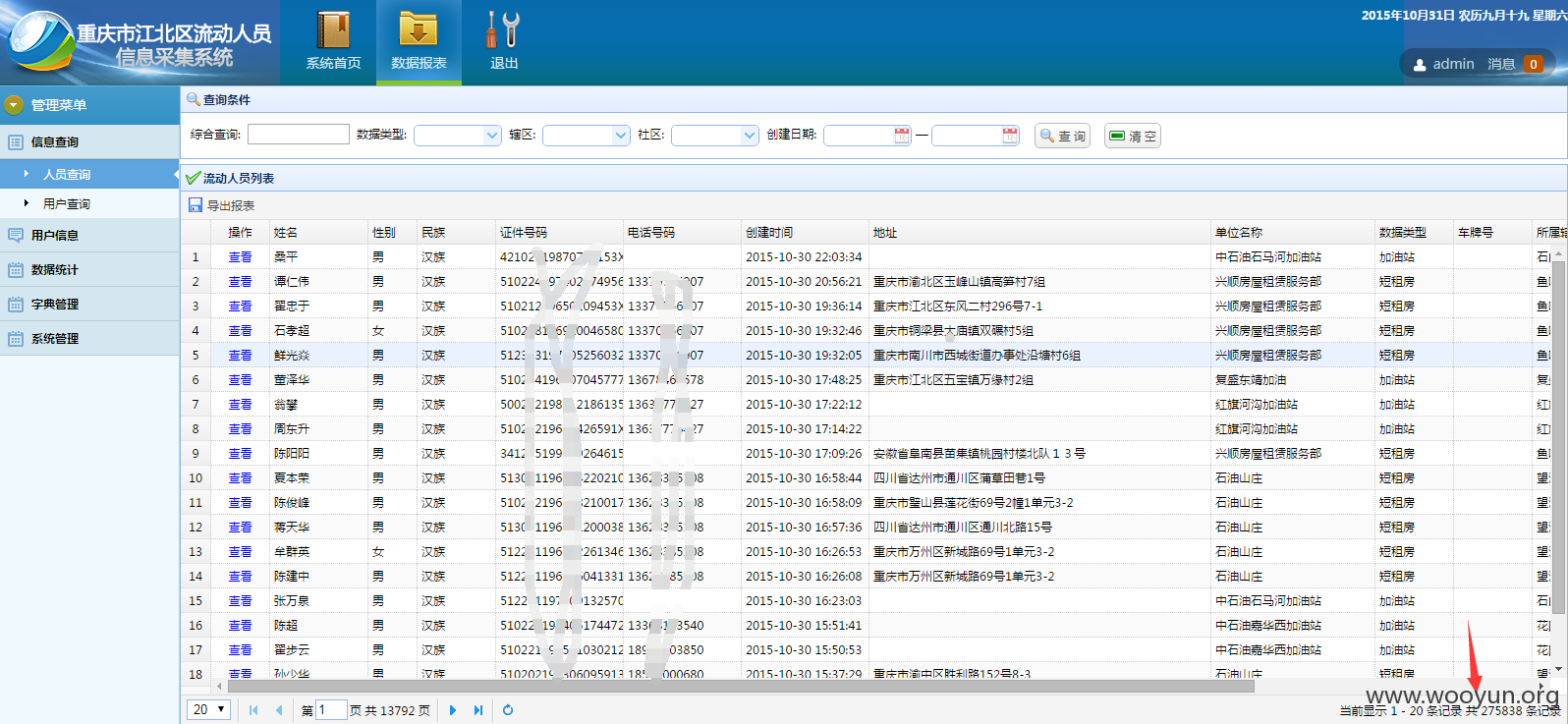
Task: Click the 证件号码 column header
Action: pyautogui.click(x=559, y=233)
